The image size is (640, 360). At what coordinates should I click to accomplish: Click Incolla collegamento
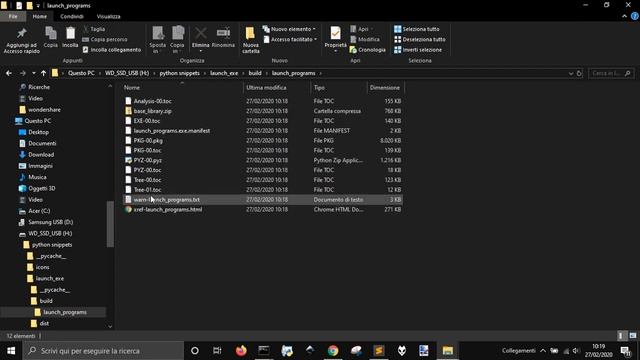[x=111, y=50]
